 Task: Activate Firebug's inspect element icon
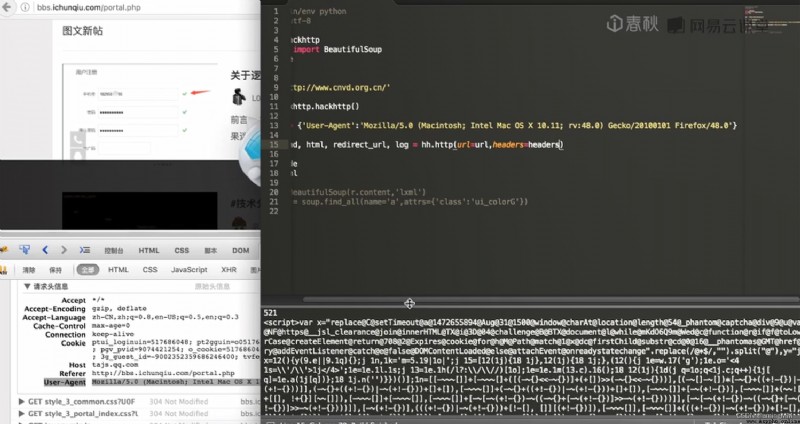coord(24,250)
